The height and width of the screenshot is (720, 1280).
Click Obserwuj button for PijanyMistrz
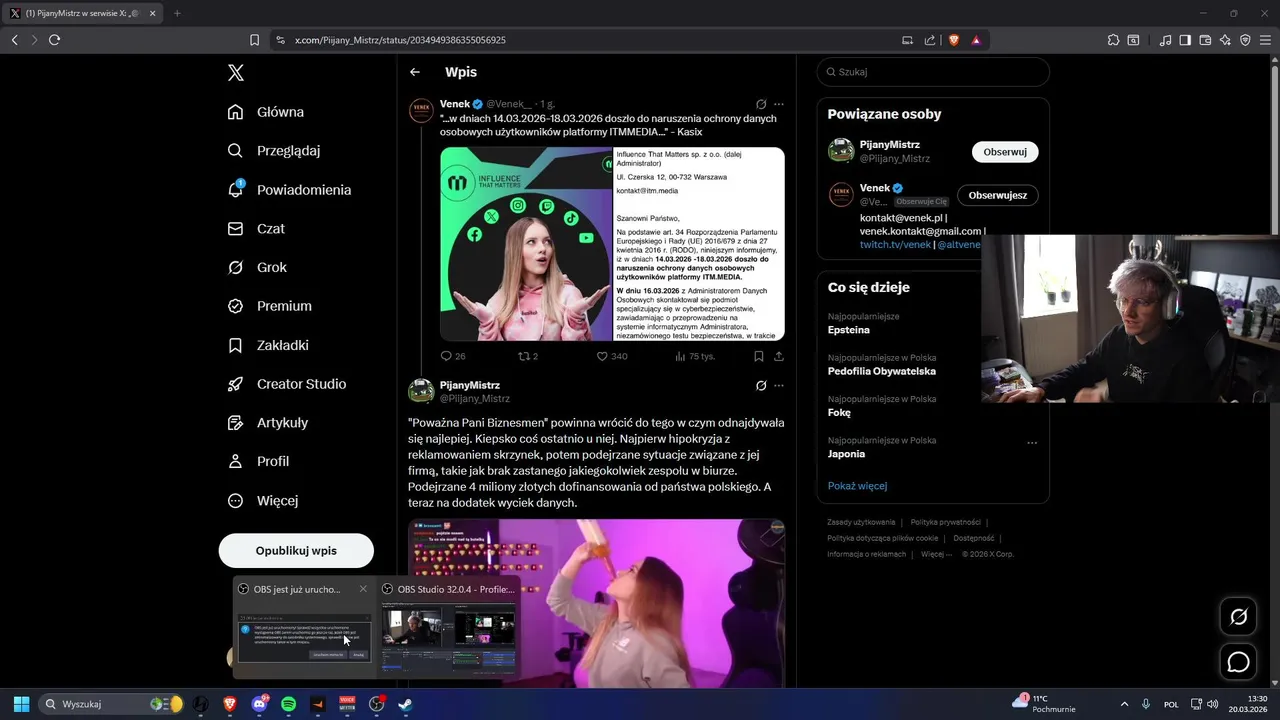click(1005, 152)
